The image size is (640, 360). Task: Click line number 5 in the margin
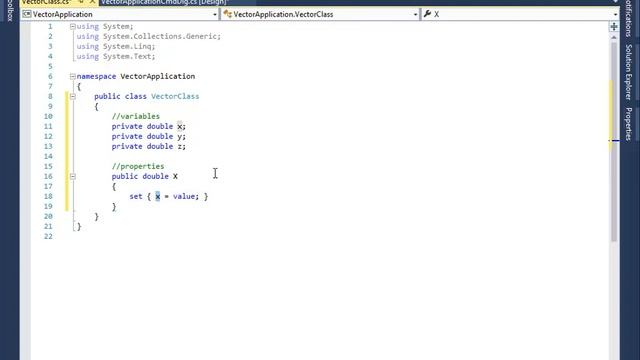tap(50, 67)
